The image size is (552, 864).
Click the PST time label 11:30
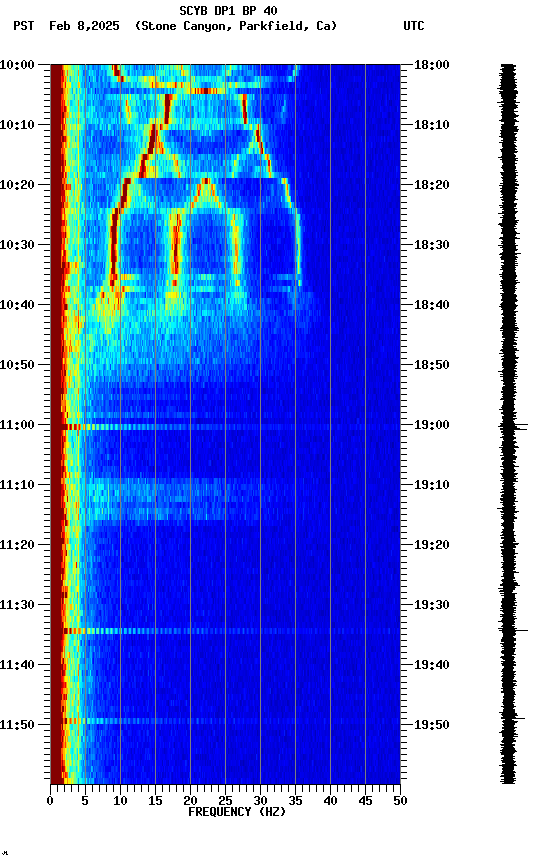[x=17, y=605]
